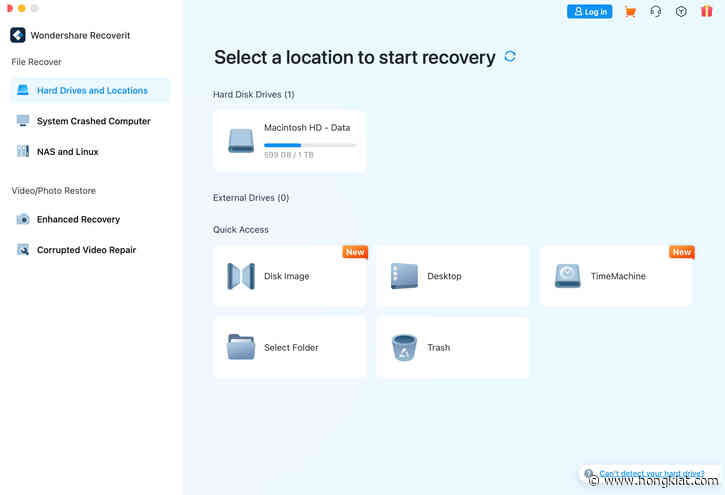Click the External Drives (0) heading
This screenshot has height=495, width=725.
point(251,198)
